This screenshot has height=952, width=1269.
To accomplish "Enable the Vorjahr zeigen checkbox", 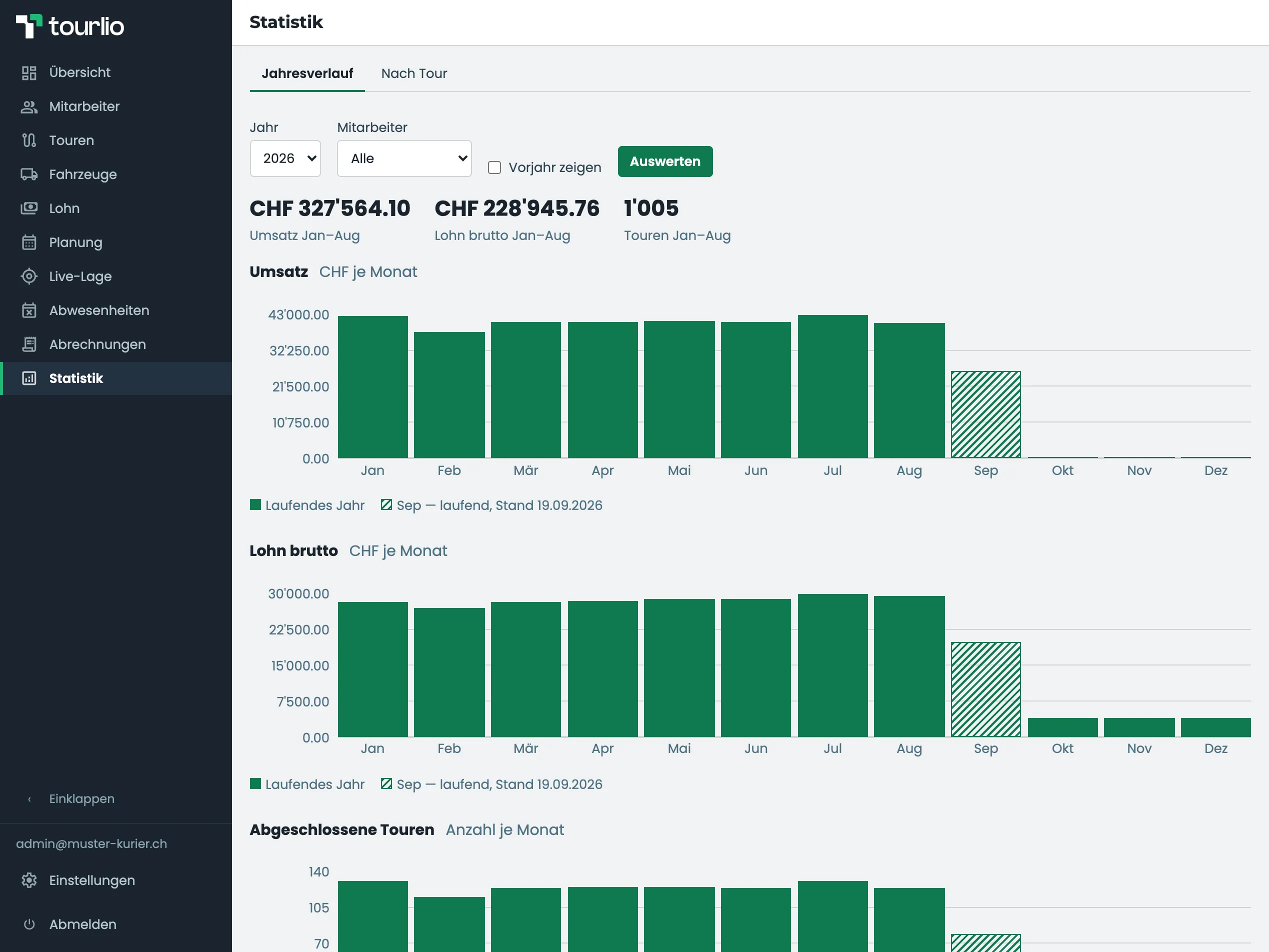I will (x=494, y=167).
